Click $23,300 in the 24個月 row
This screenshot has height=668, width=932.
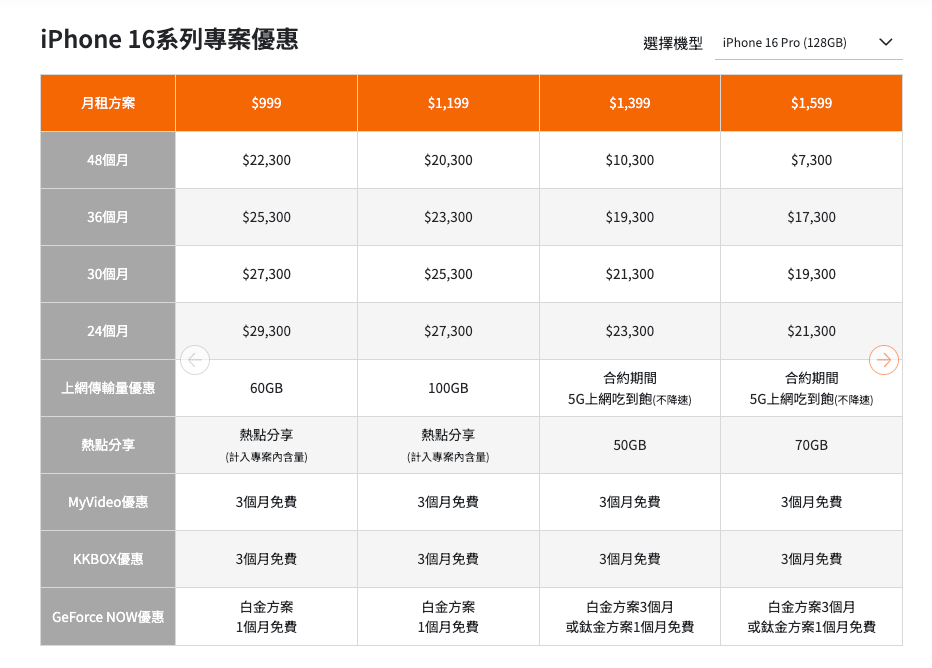(629, 331)
